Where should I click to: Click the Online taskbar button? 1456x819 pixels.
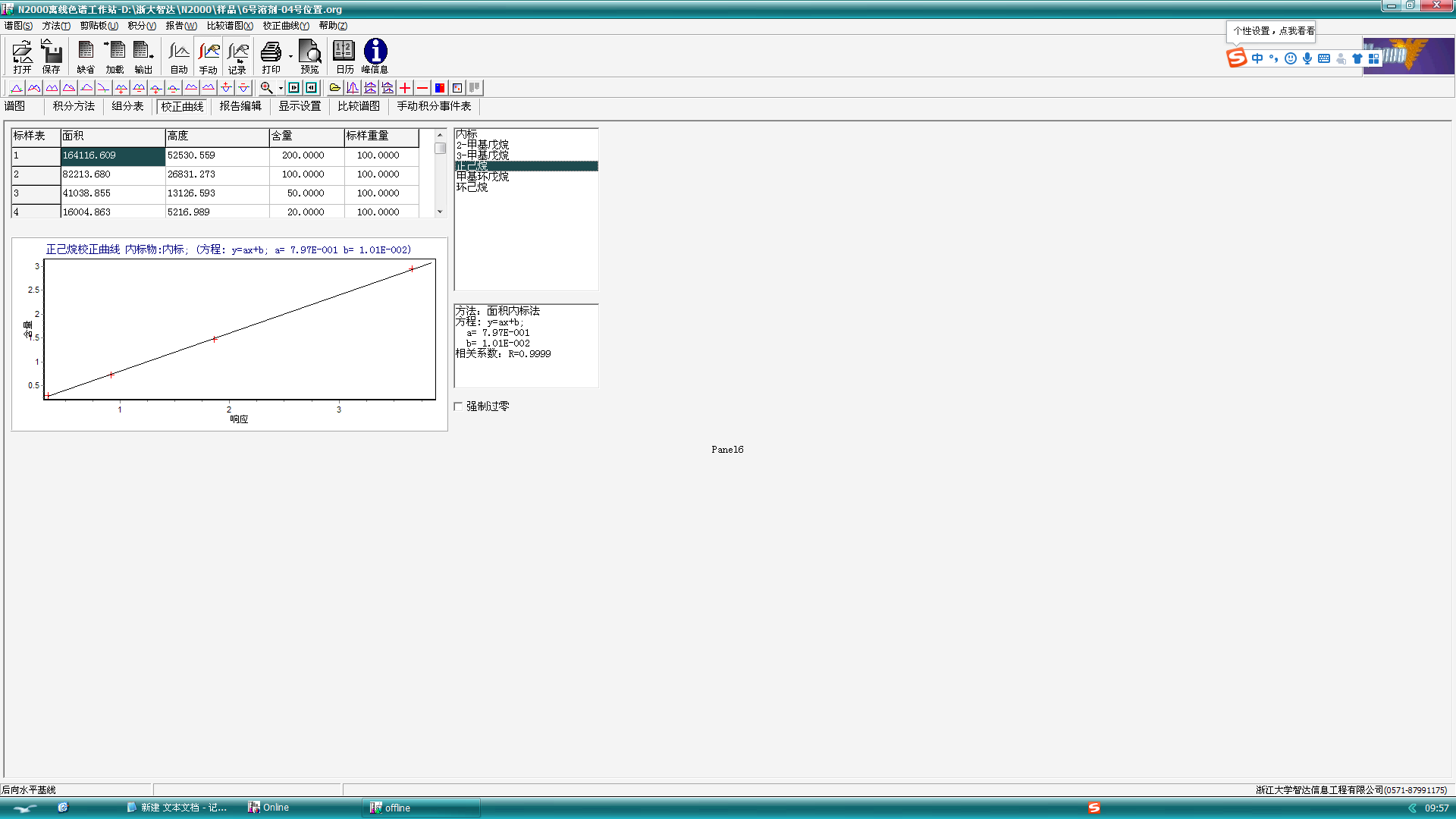click(x=275, y=808)
